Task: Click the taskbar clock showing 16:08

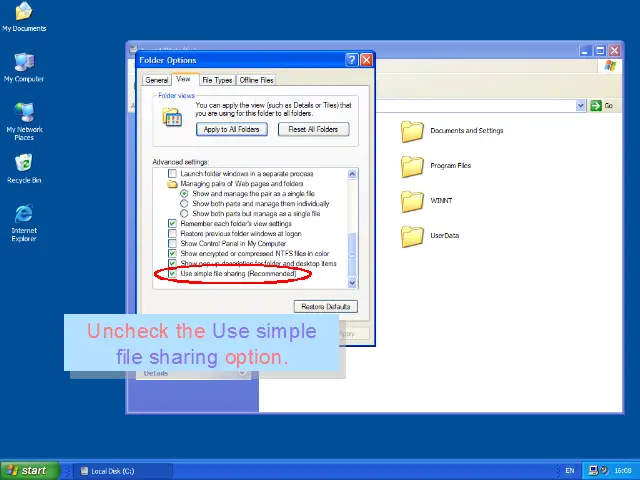Action: click(x=623, y=471)
